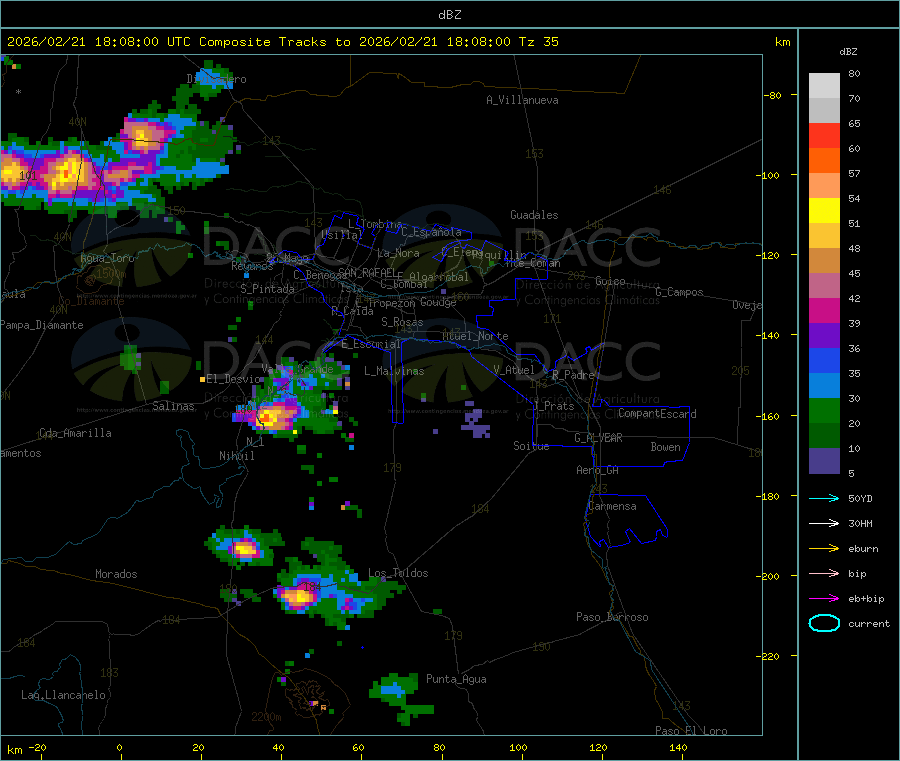Pick the bright green 30–20 dBZ swatch
The width and height of the screenshot is (900, 761).
click(x=824, y=411)
